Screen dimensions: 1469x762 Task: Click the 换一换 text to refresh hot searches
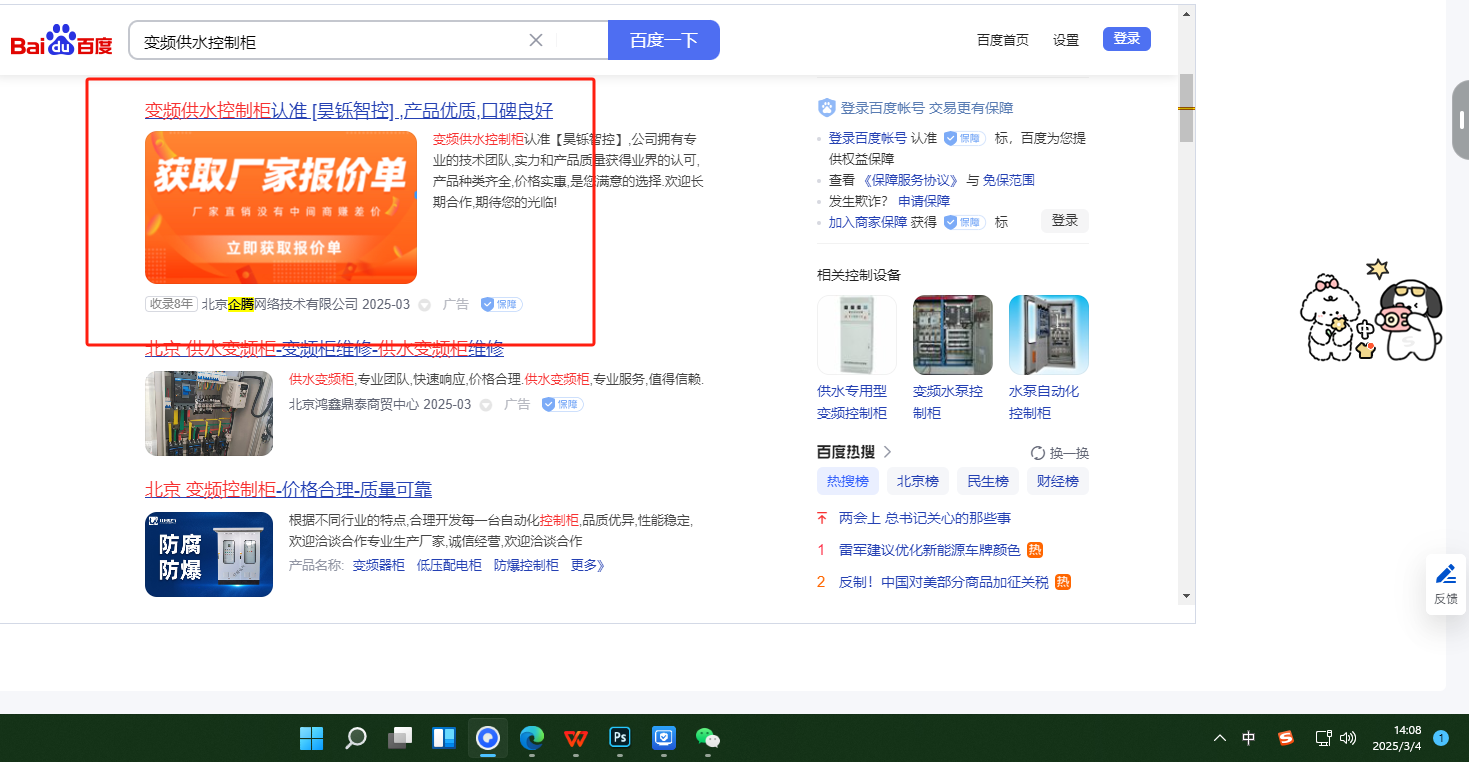(x=1069, y=453)
